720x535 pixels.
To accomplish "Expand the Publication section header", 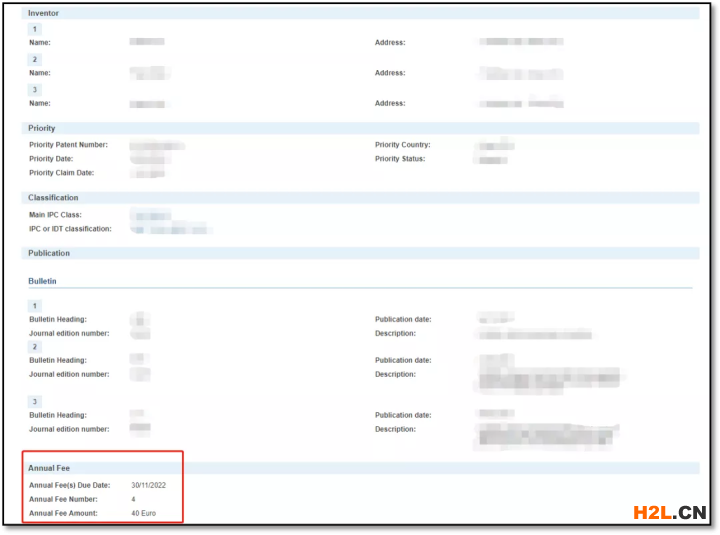I will click(x=49, y=253).
